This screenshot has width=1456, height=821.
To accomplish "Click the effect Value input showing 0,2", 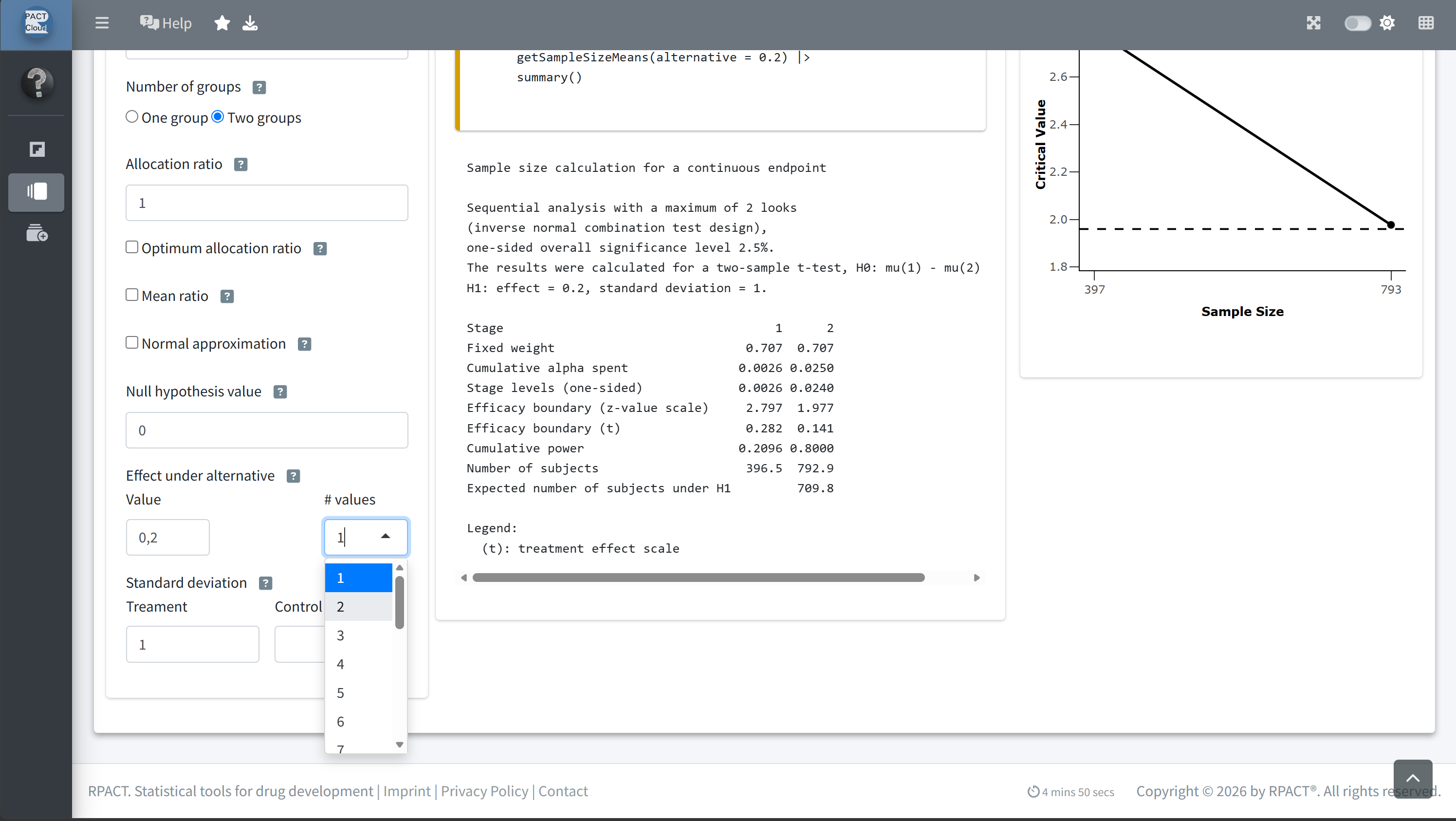I will [x=168, y=537].
